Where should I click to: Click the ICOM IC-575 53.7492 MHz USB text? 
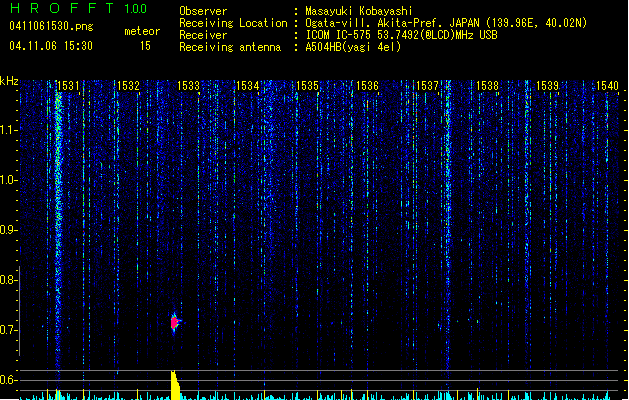[x=401, y=35]
